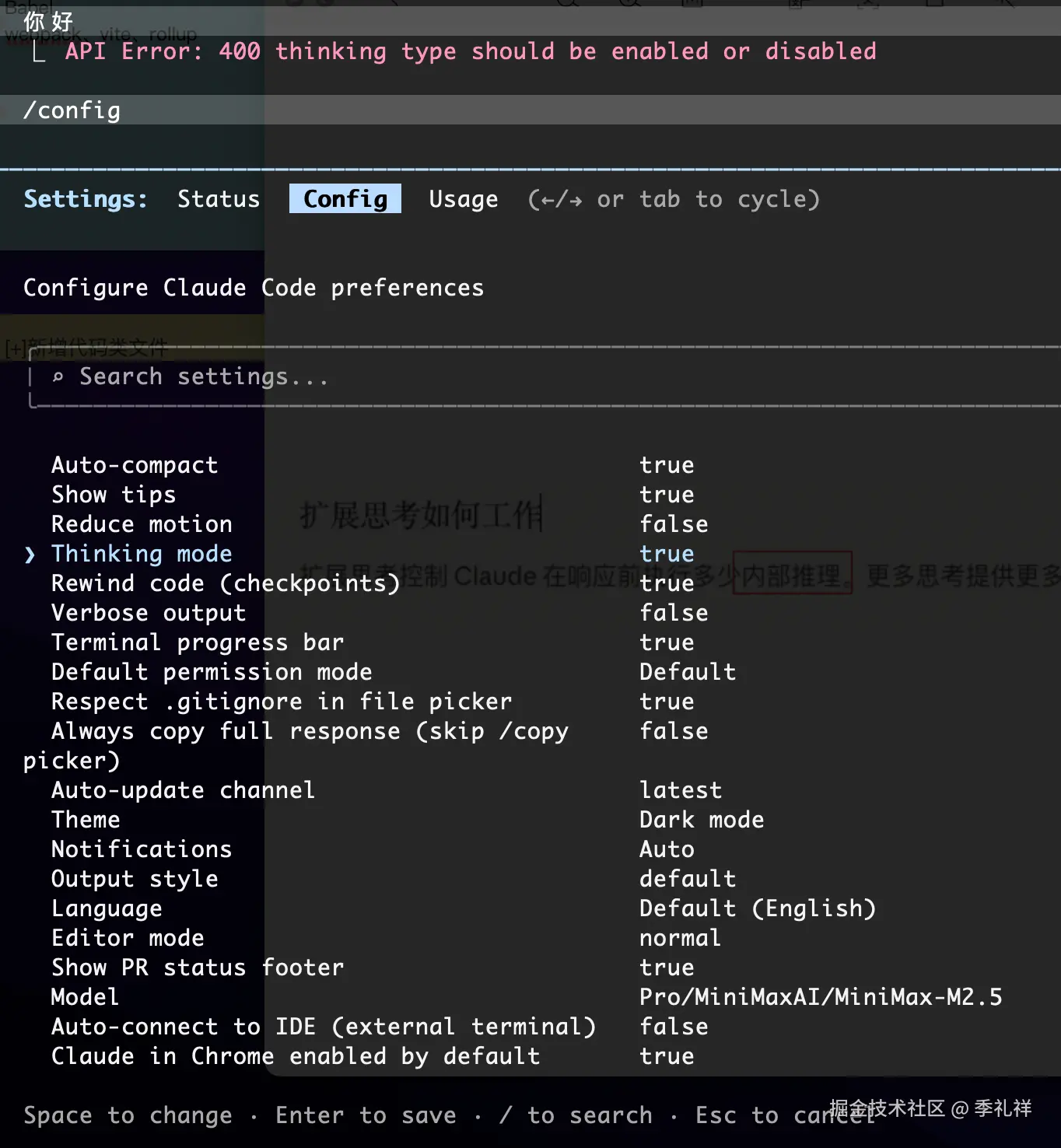The image size is (1061, 1148).
Task: Change the Theme value Dark mode
Action: [701, 820]
